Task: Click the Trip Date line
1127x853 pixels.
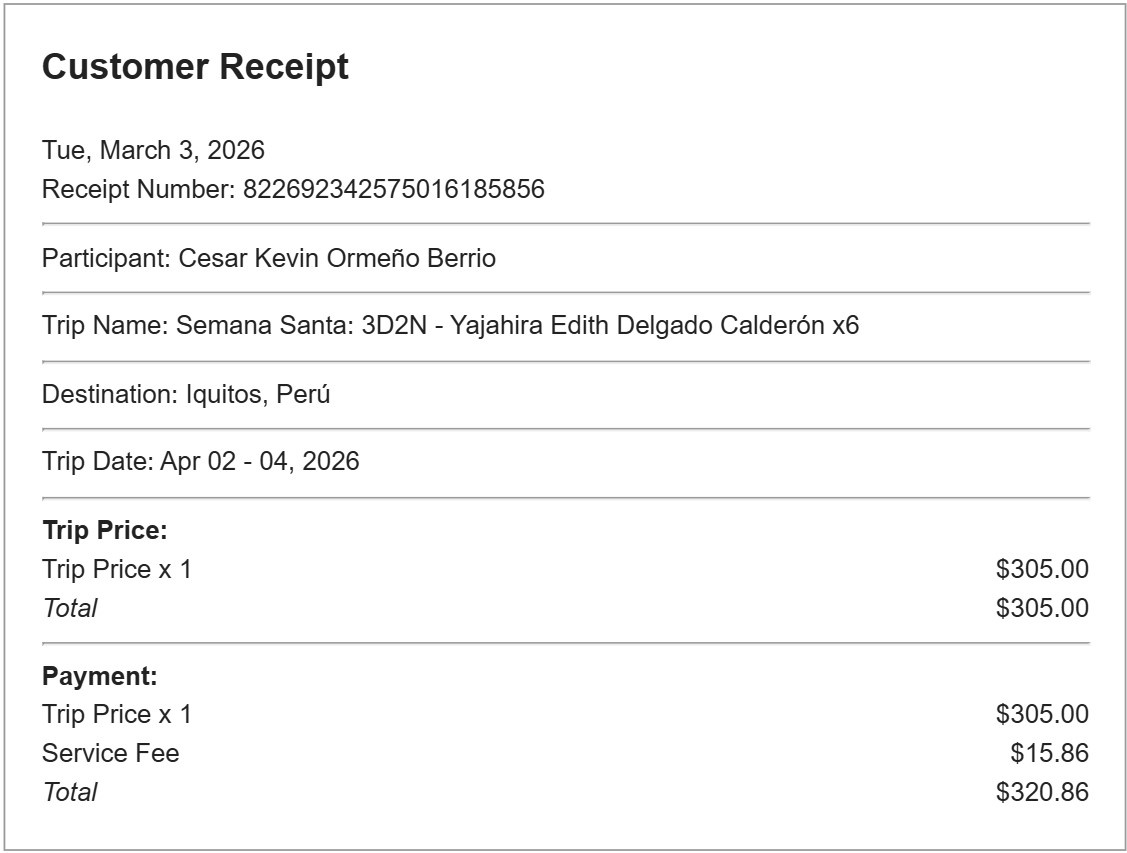Action: pyautogui.click(x=200, y=461)
